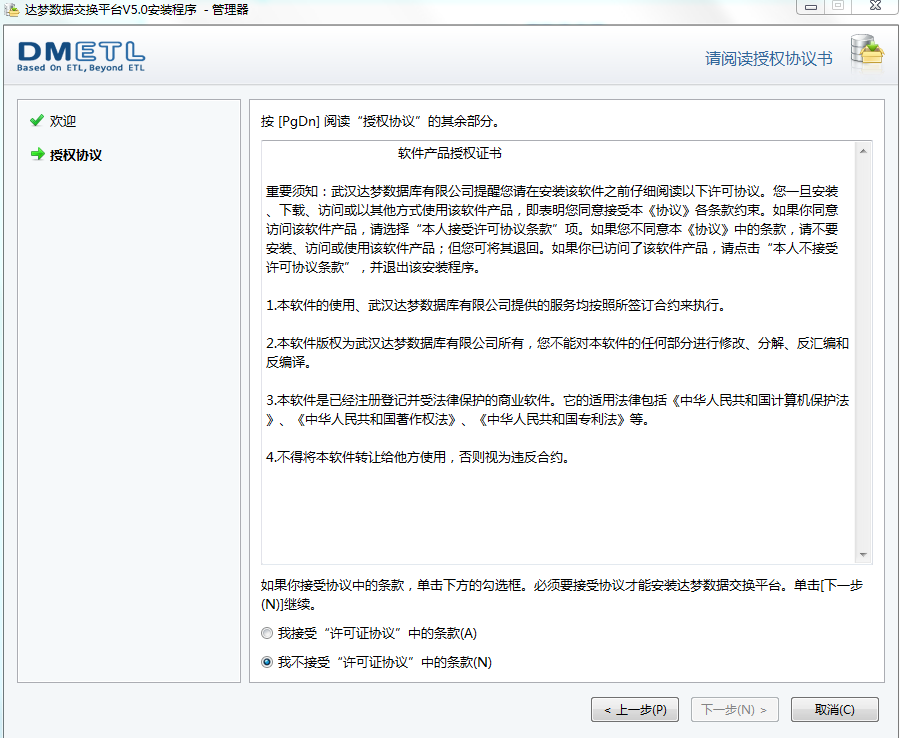Click the installer icon in the title bar

[x=11, y=9]
